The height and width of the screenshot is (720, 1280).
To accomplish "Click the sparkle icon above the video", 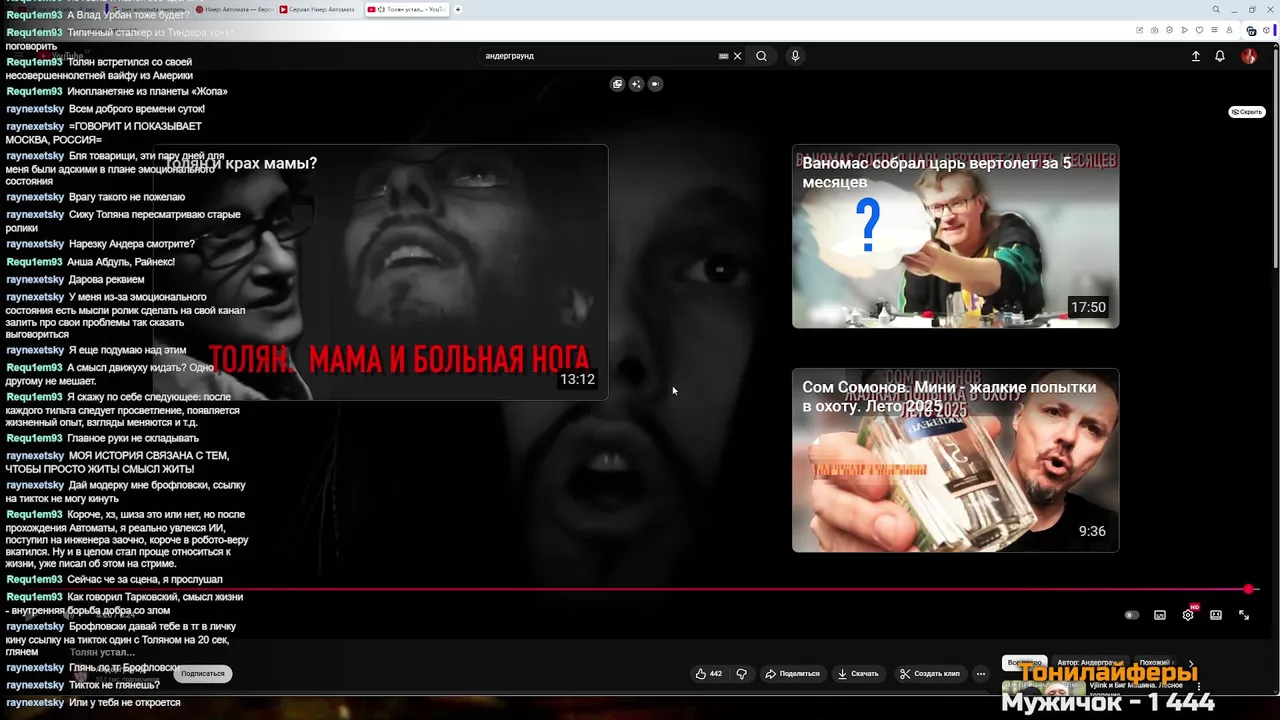I will tap(636, 84).
